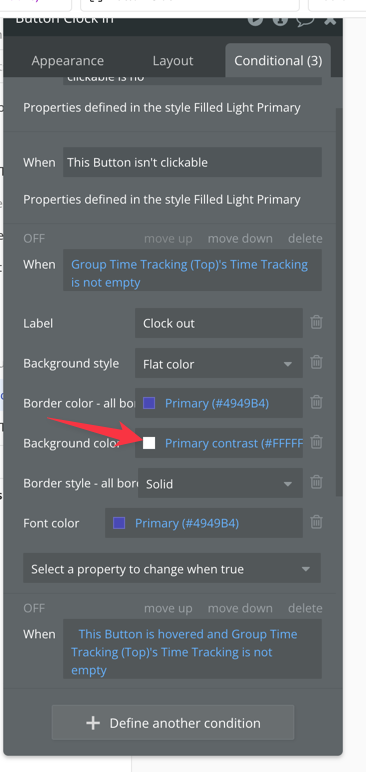
Task: Delete the Label property via trash icon
Action: (x=316, y=322)
